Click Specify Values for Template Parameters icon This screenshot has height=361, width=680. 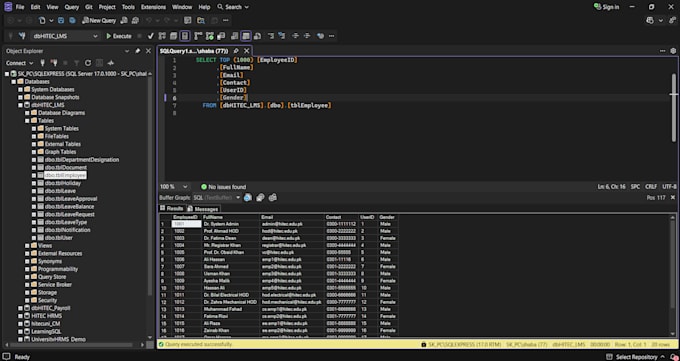(320, 36)
